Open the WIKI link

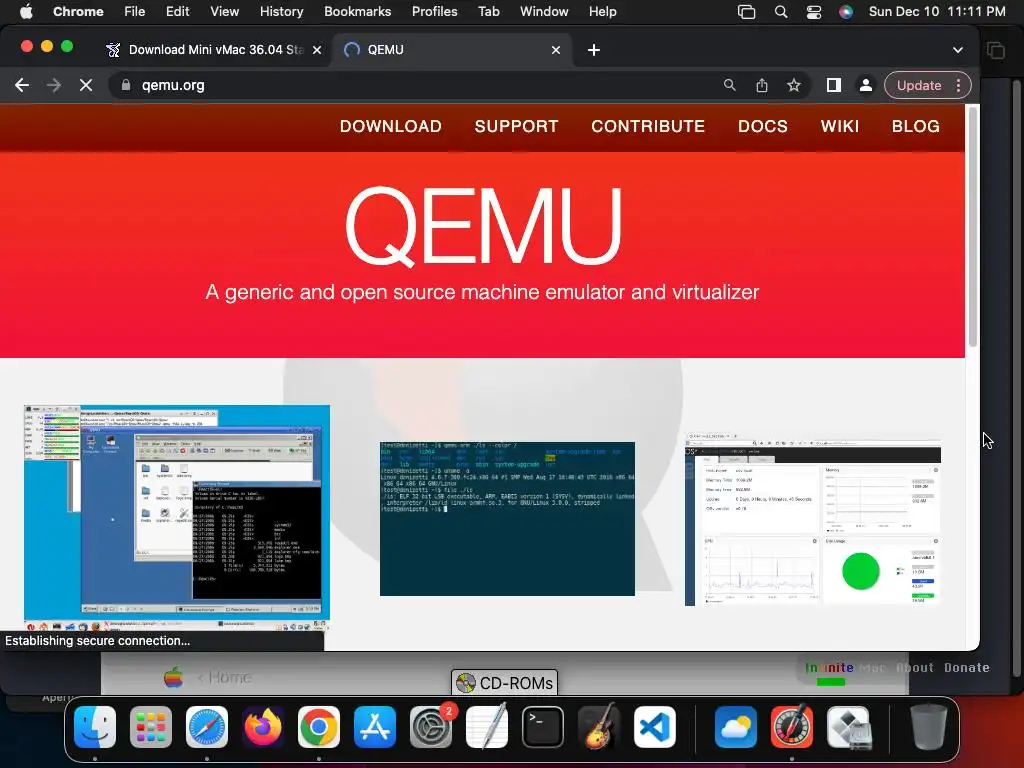pos(839,126)
